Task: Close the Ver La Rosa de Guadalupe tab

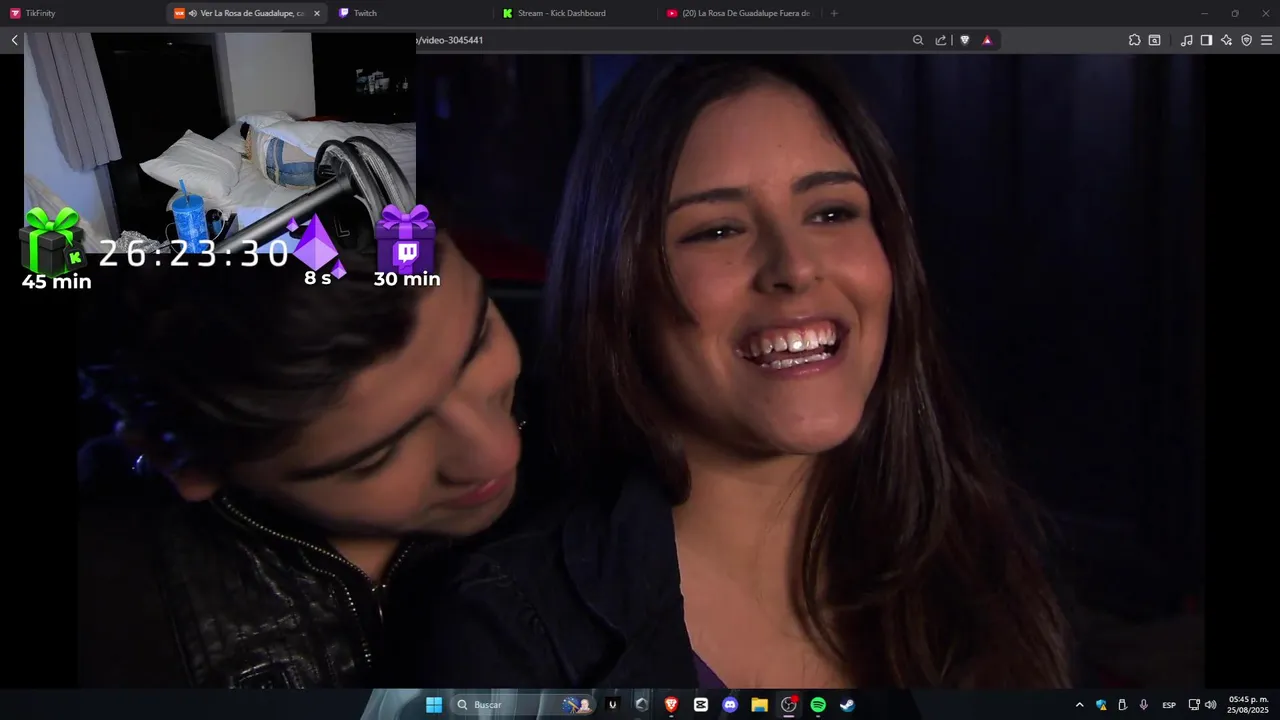Action: click(x=317, y=13)
